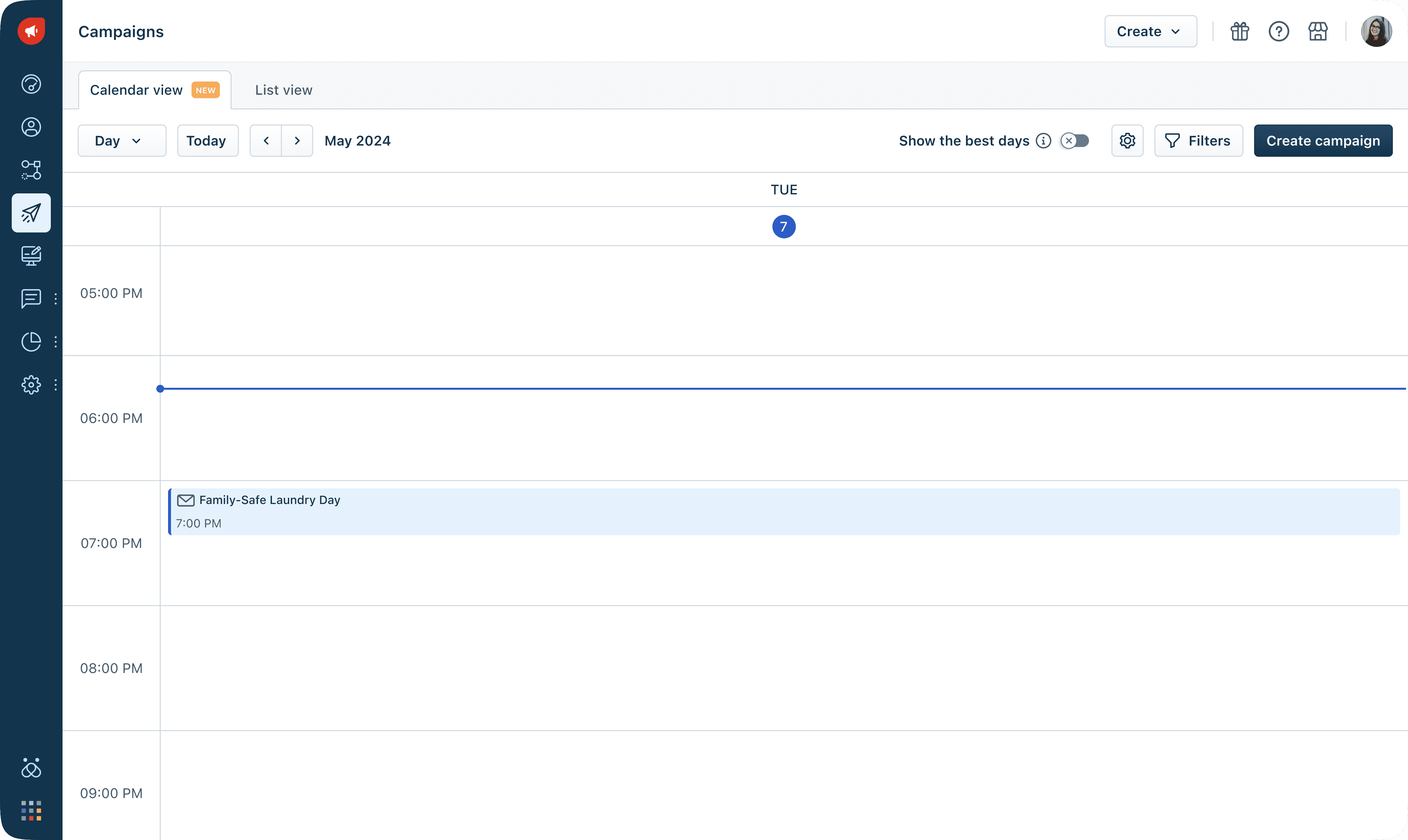Jump to Today in the calendar
The width and height of the screenshot is (1408, 840).
click(x=207, y=140)
